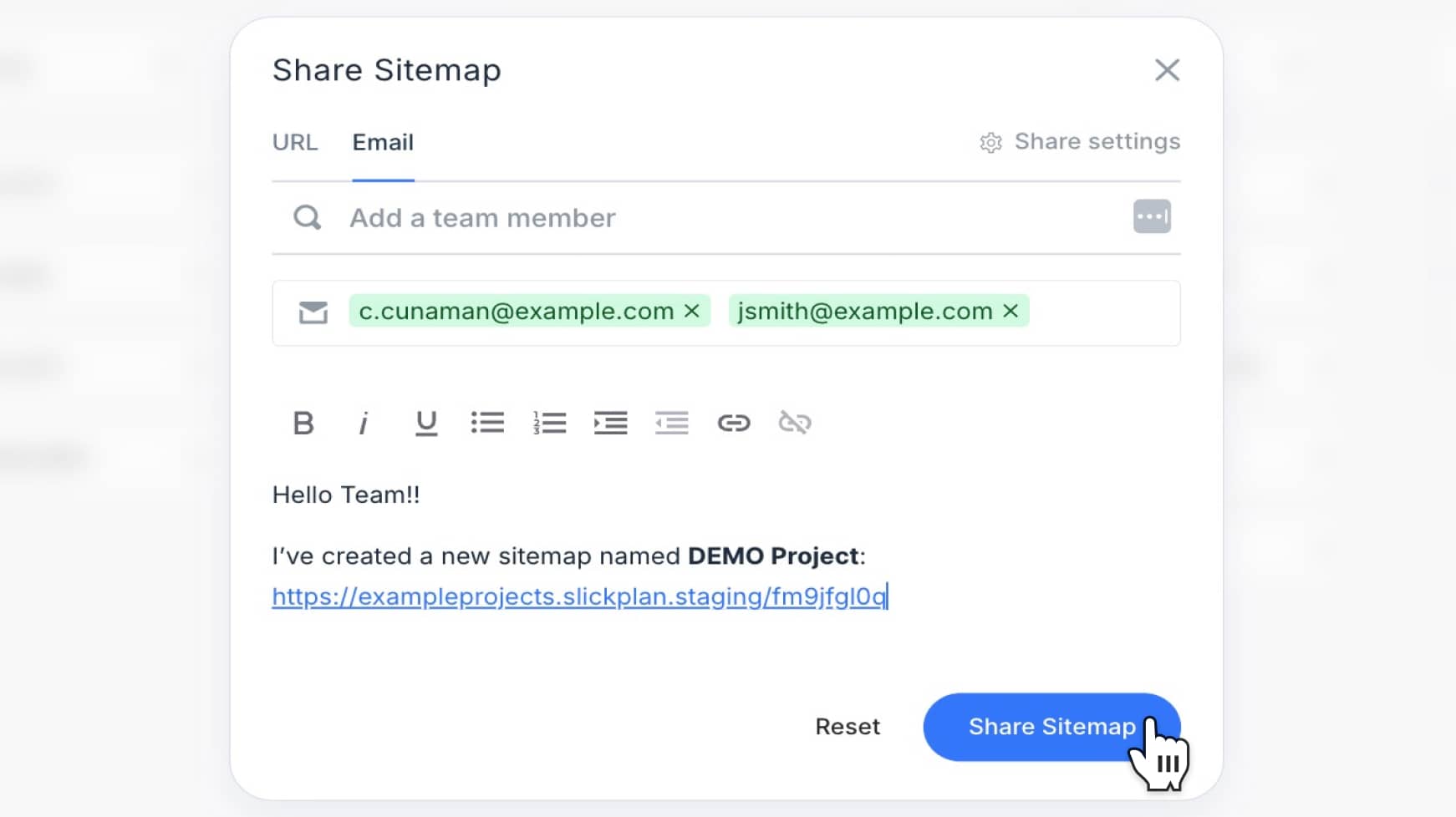Click the search magnifier icon
1456x817 pixels.
pos(308,218)
